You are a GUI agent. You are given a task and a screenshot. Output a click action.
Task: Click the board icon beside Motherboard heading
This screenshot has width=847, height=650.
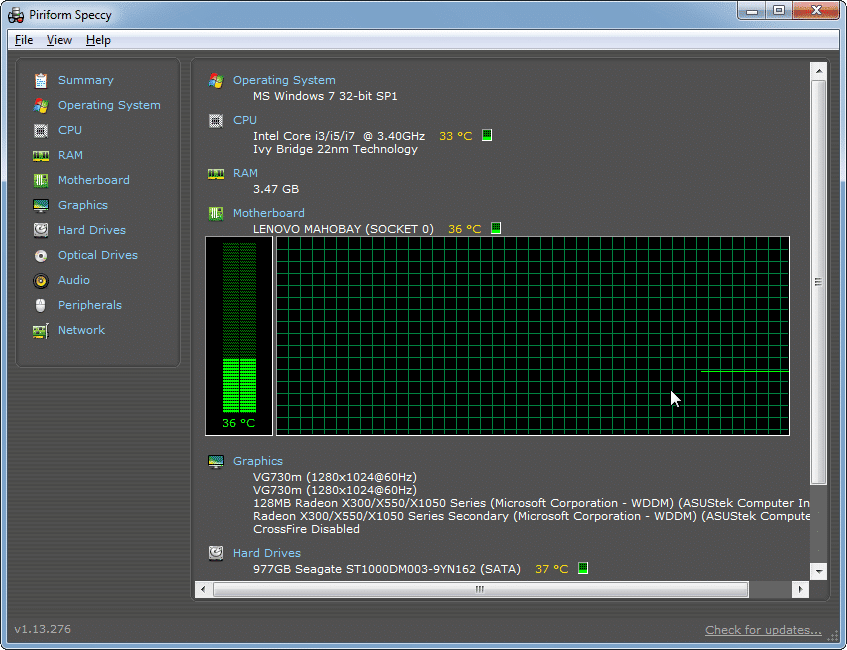tap(216, 213)
